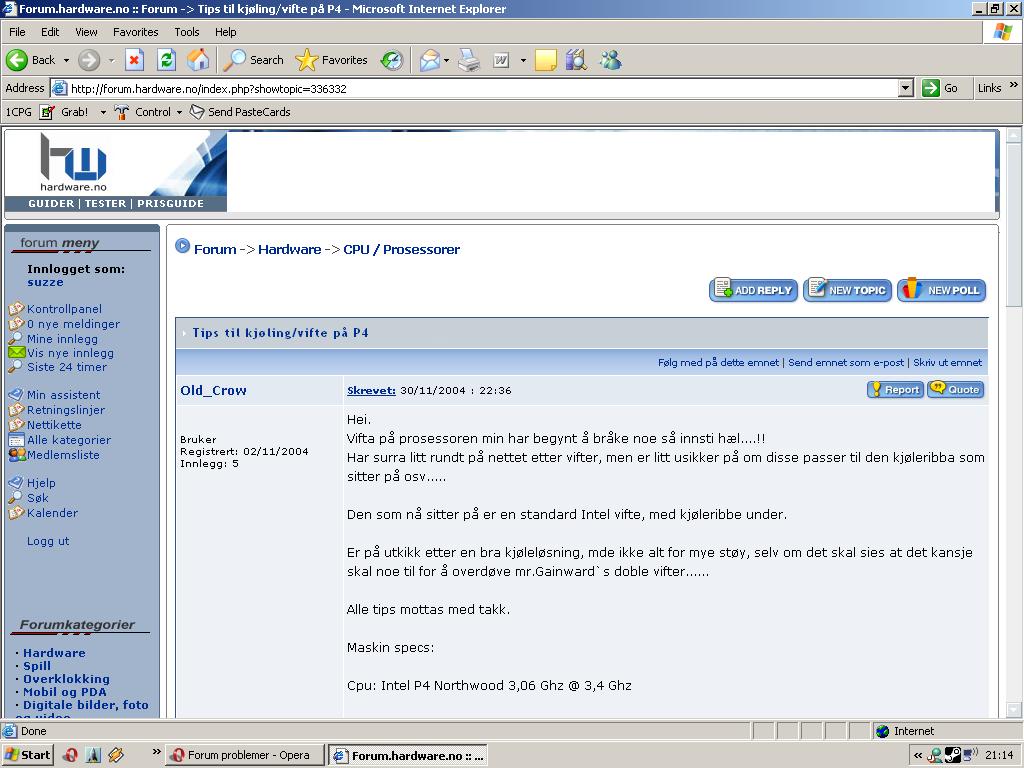The image size is (1024, 768).
Task: Go back with the Back arrow
Action: 30,60
